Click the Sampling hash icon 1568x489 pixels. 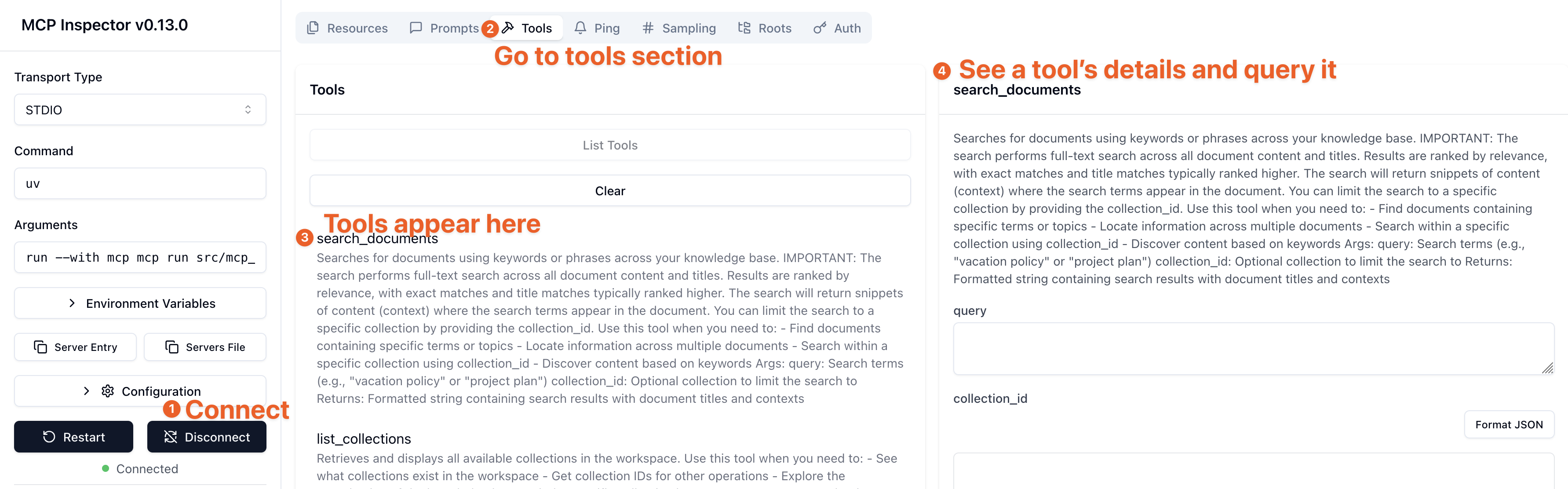[648, 28]
